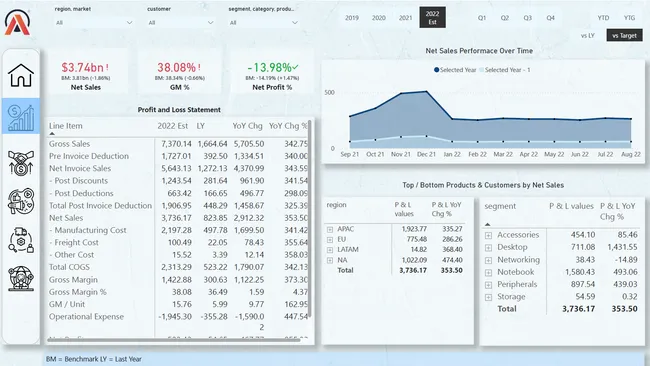
Task: Select the GM / Unit row
Action: [x=178, y=304]
